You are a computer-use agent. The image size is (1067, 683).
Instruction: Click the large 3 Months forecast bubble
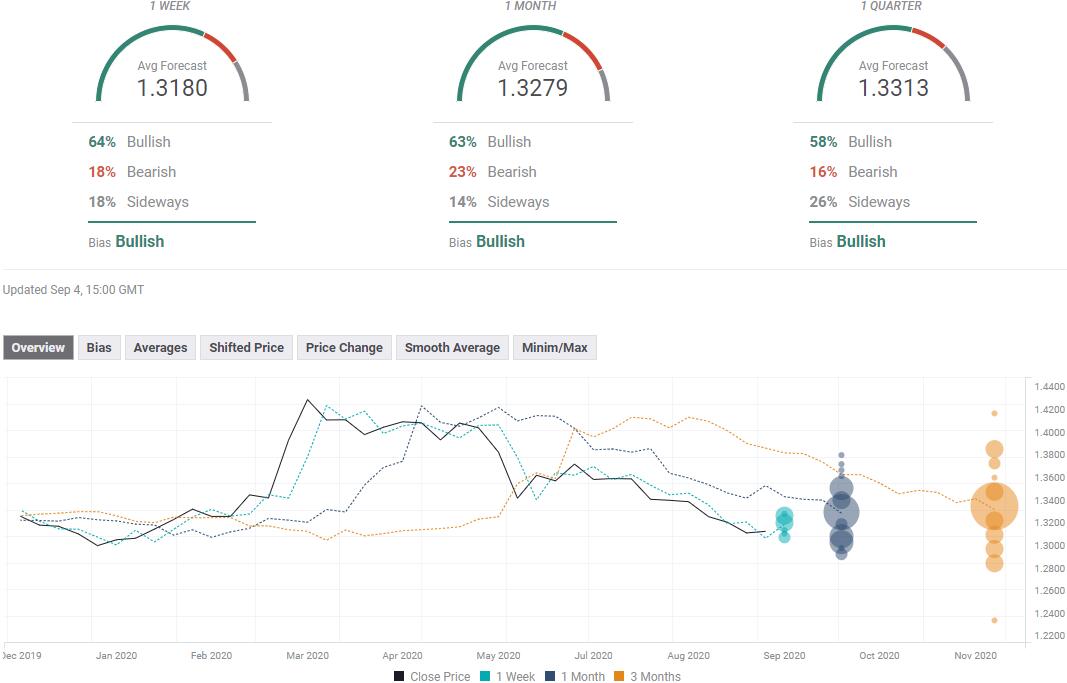[994, 506]
